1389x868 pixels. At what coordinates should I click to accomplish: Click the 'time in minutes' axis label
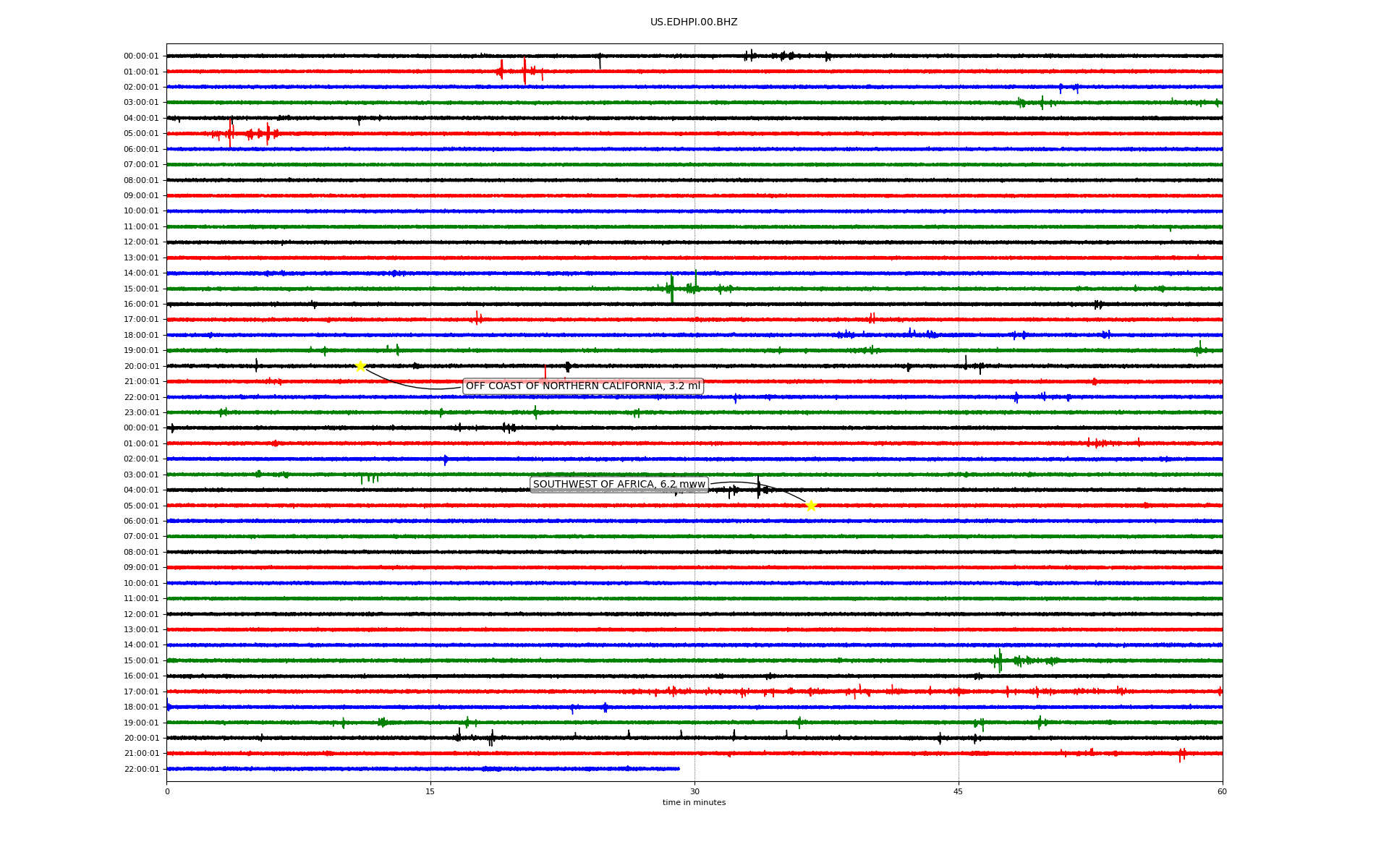[x=694, y=803]
